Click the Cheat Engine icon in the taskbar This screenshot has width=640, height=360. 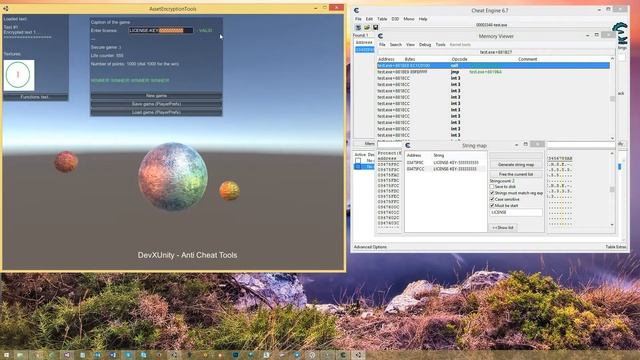tap(343, 355)
